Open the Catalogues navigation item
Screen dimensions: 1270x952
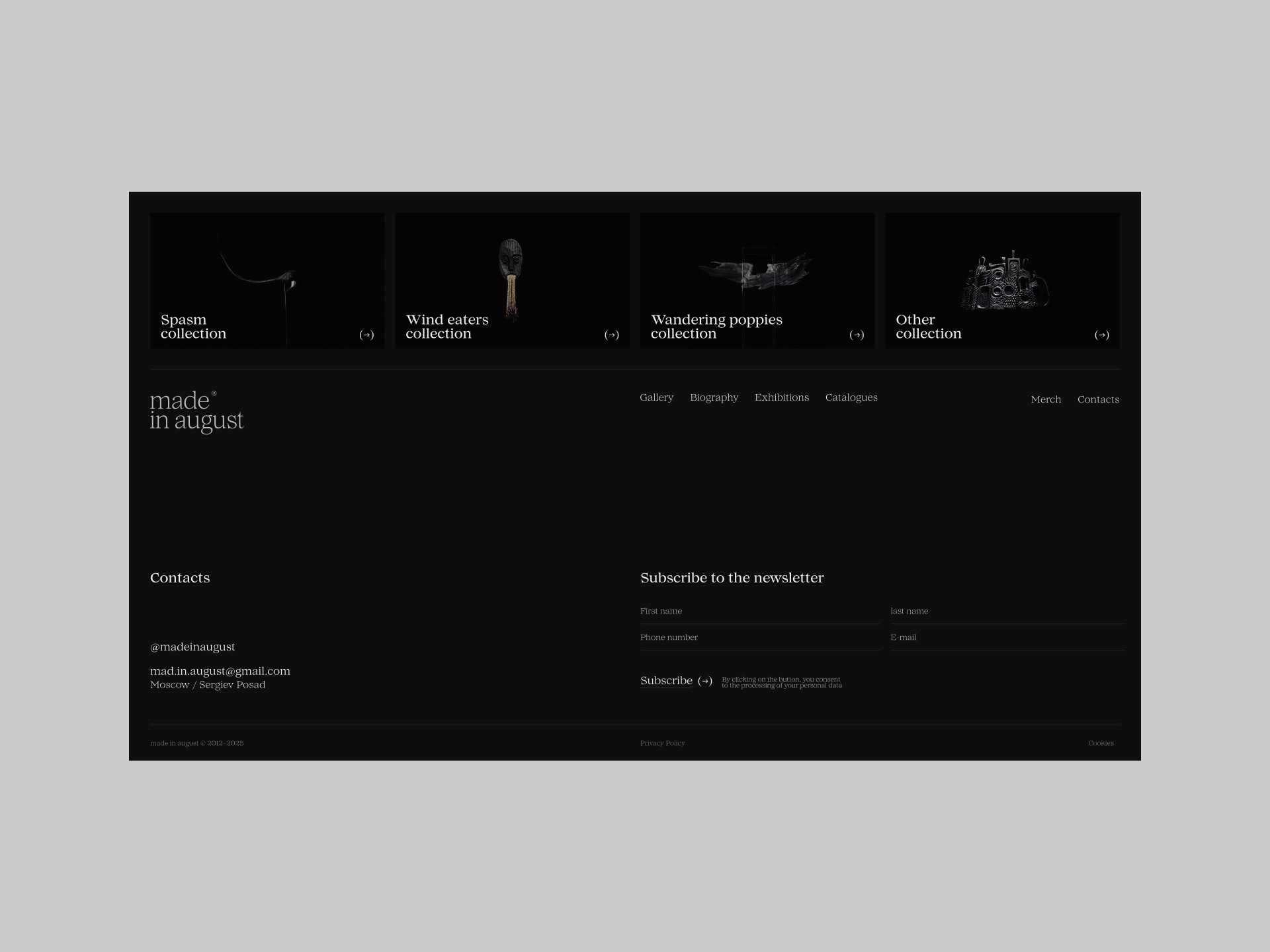coord(851,397)
